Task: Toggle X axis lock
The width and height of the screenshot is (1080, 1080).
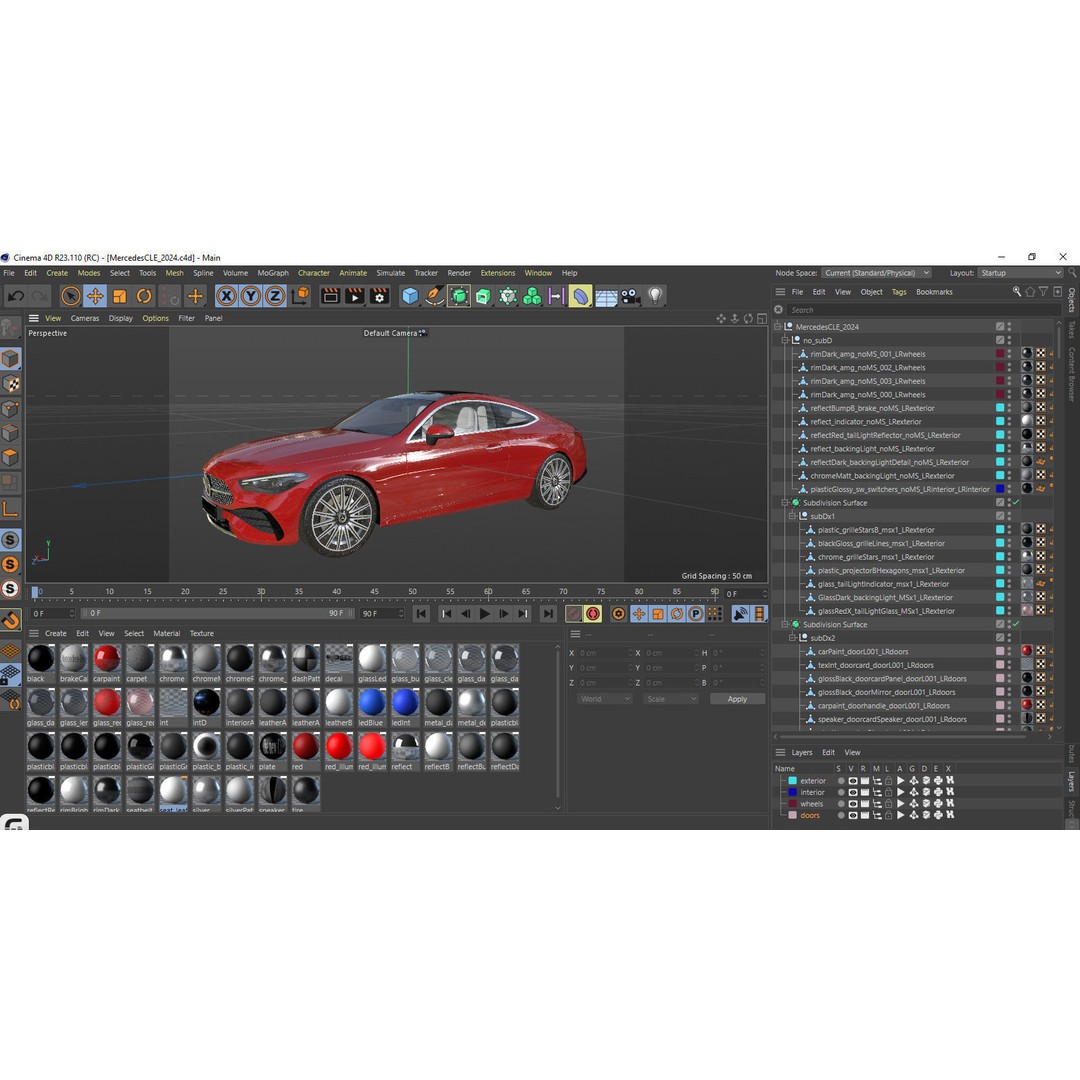Action: pyautogui.click(x=226, y=296)
